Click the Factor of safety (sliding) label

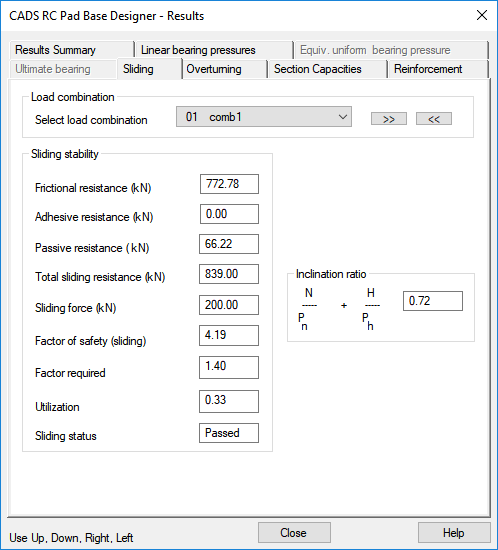coord(90,341)
